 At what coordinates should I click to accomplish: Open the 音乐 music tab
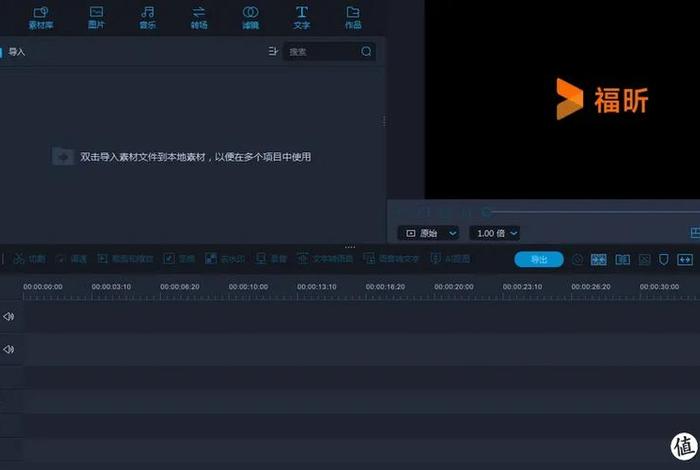point(147,18)
